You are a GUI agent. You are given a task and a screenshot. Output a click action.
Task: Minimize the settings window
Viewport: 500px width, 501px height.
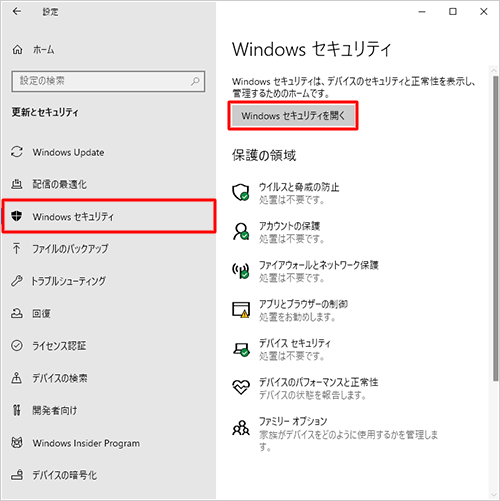(422, 12)
